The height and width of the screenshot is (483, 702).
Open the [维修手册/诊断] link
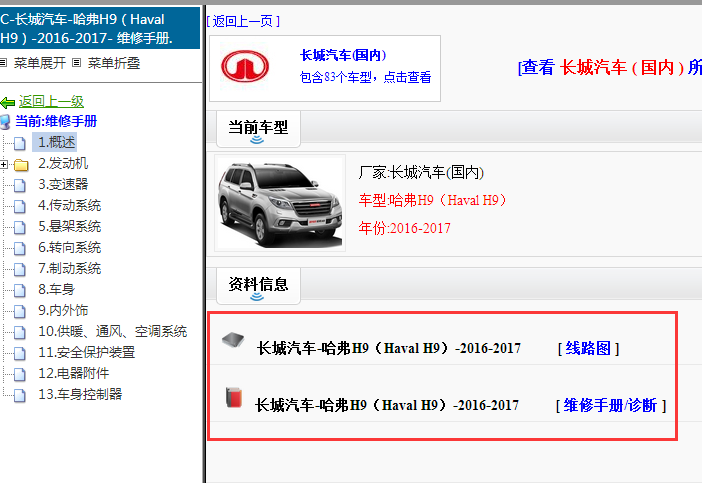611,406
